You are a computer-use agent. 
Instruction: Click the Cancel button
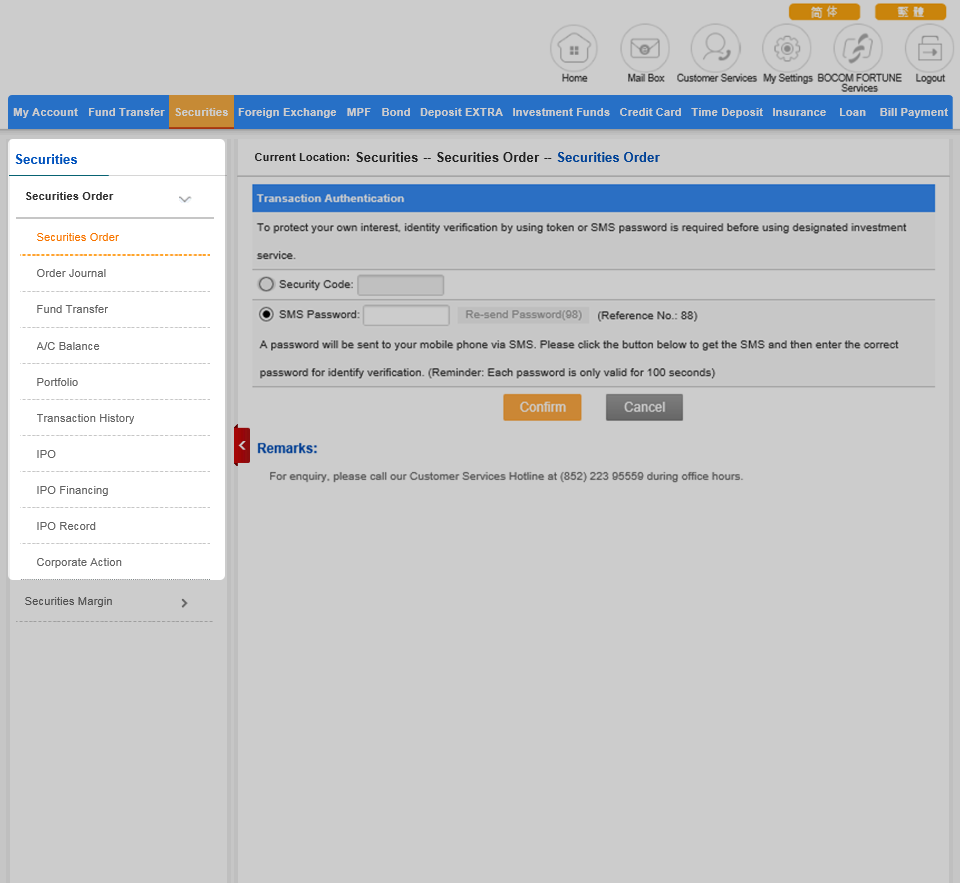644,407
